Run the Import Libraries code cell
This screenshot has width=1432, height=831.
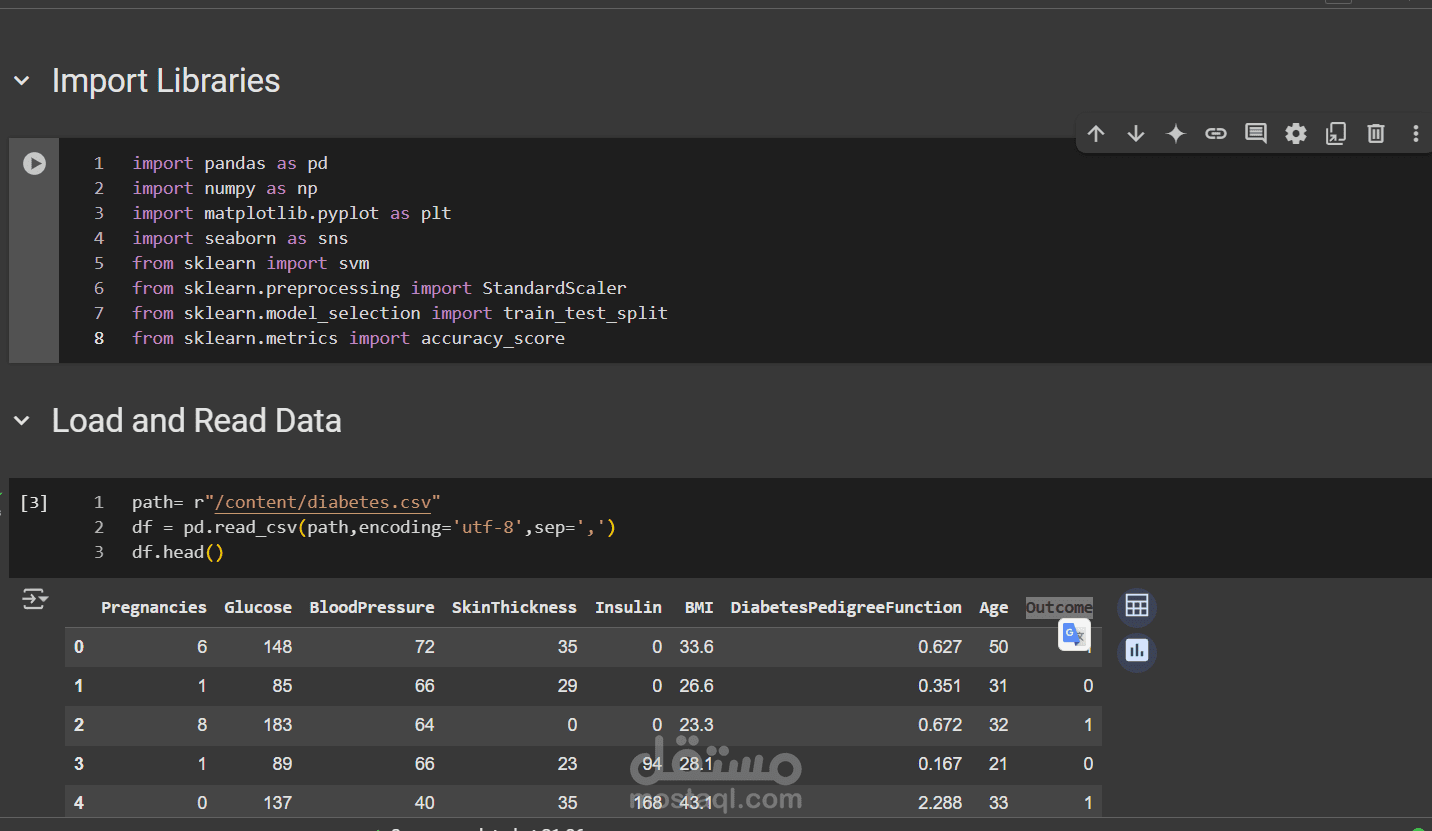click(34, 163)
